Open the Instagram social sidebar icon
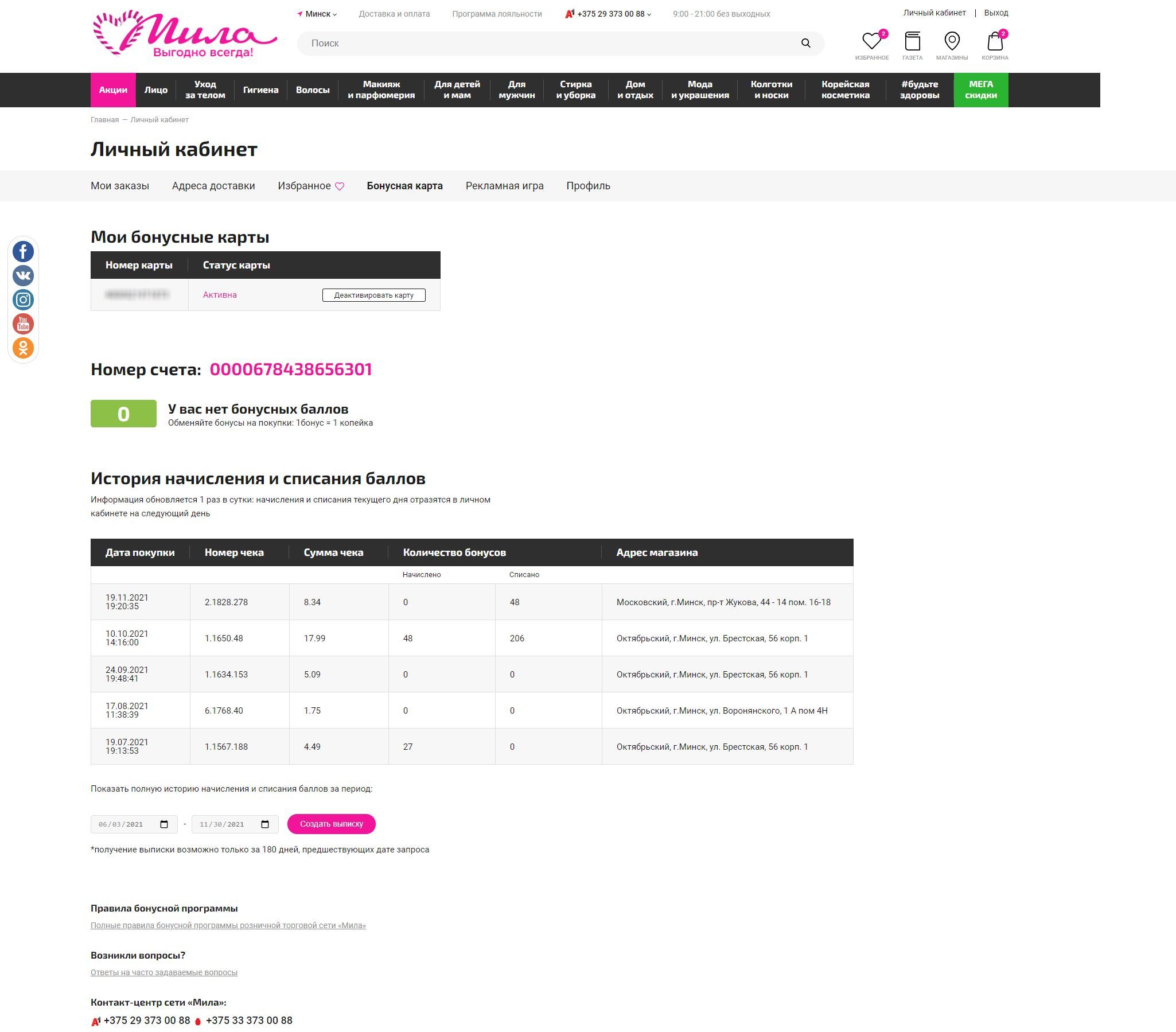The image size is (1176, 1032). (23, 299)
